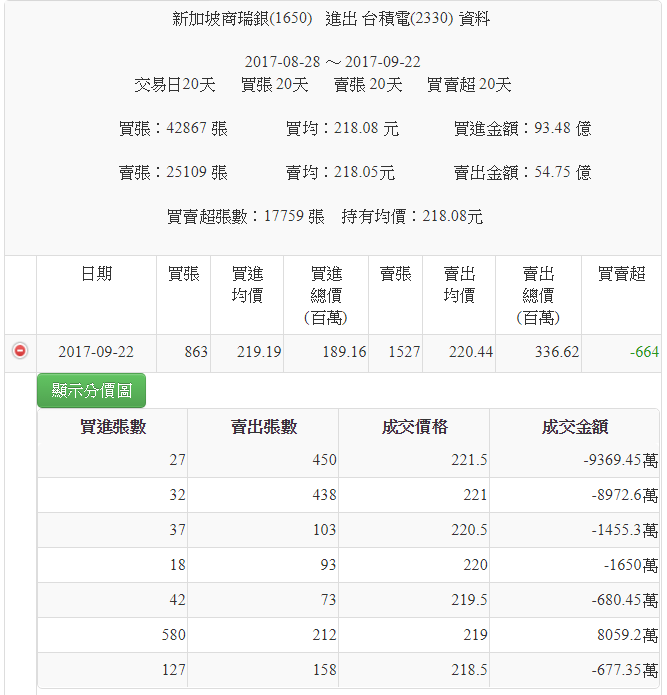Click the date range 2017-08-28 ~ 2017-09-22 text

pos(332,62)
